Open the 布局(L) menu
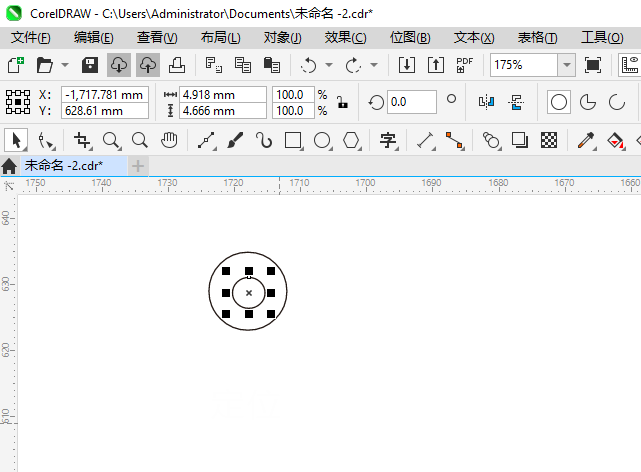Viewport: 641px width, 472px height. pos(221,38)
